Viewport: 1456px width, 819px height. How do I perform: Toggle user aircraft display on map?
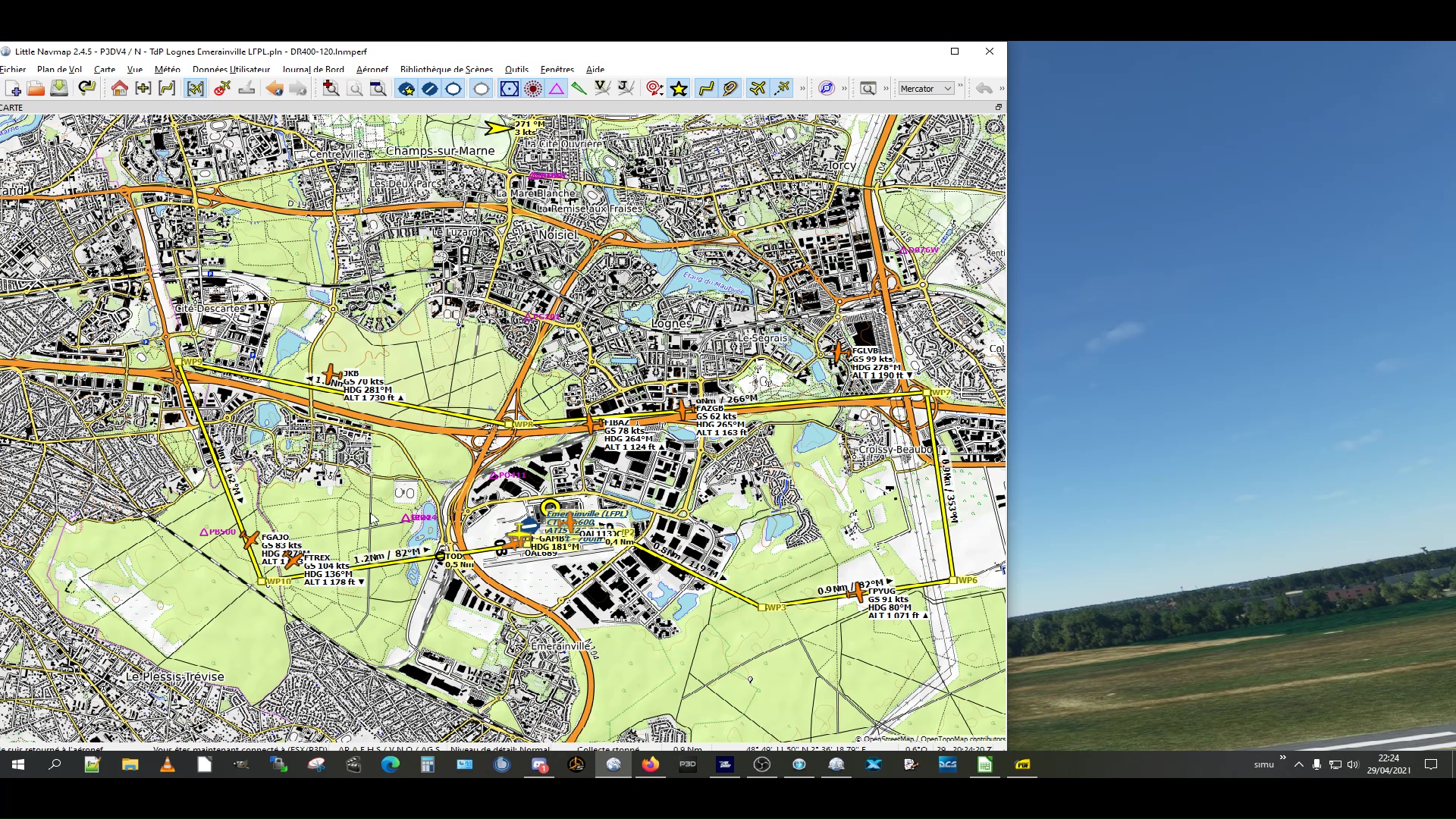[758, 89]
